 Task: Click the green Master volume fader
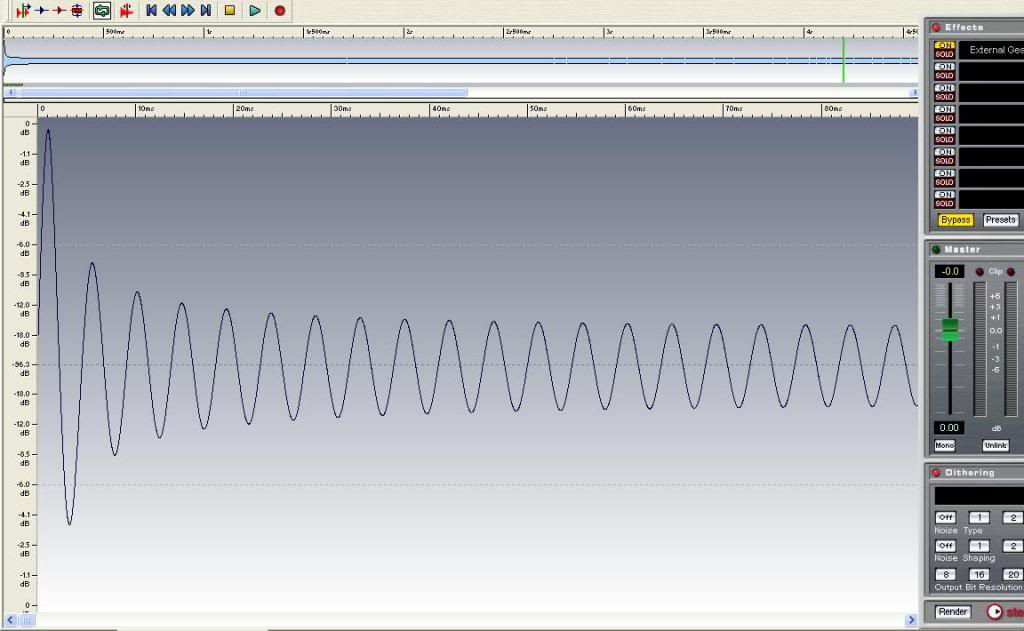point(950,329)
